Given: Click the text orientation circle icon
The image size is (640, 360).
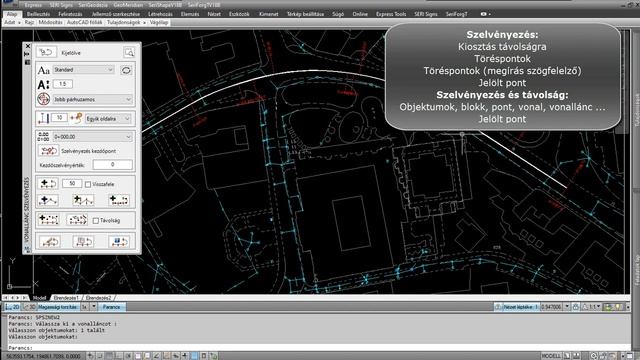Looking at the screenshot, I should coord(43,99).
